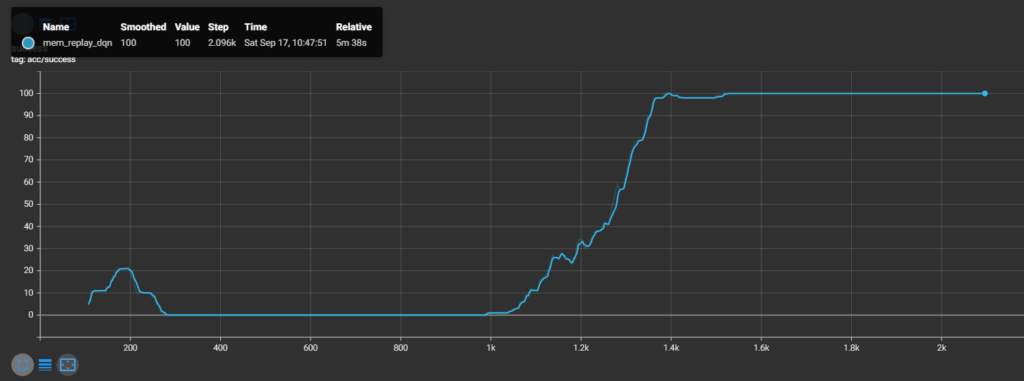Click the Step column header

pyautogui.click(x=218, y=27)
